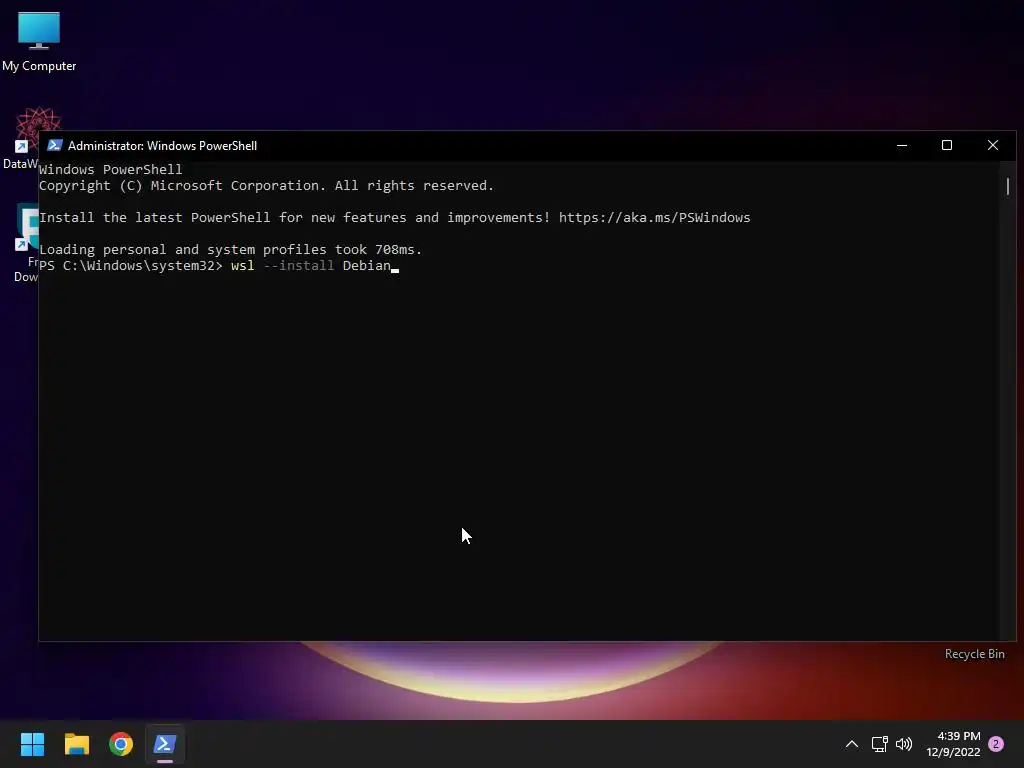Minimize the PowerShell window
The height and width of the screenshot is (768, 1024).
point(902,145)
